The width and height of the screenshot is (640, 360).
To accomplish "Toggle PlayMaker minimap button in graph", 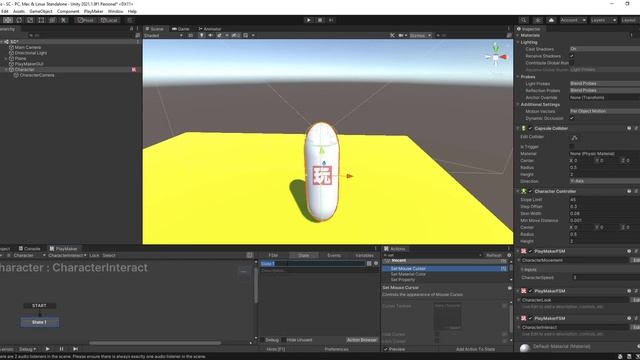I will 250,255.
